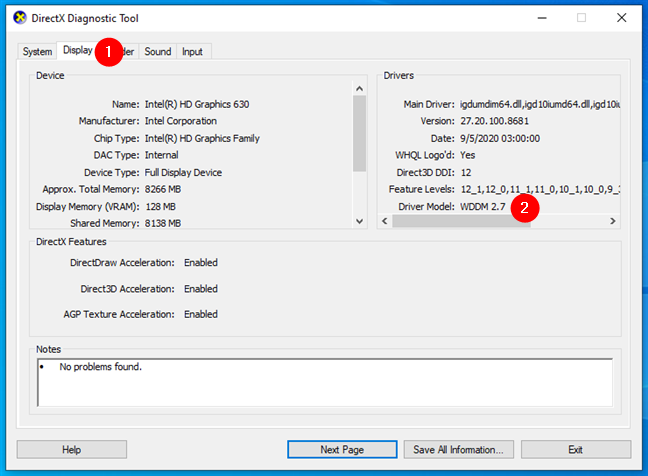Click the DAC Type 'Internal' value
This screenshot has width=648, height=476.
[162, 155]
